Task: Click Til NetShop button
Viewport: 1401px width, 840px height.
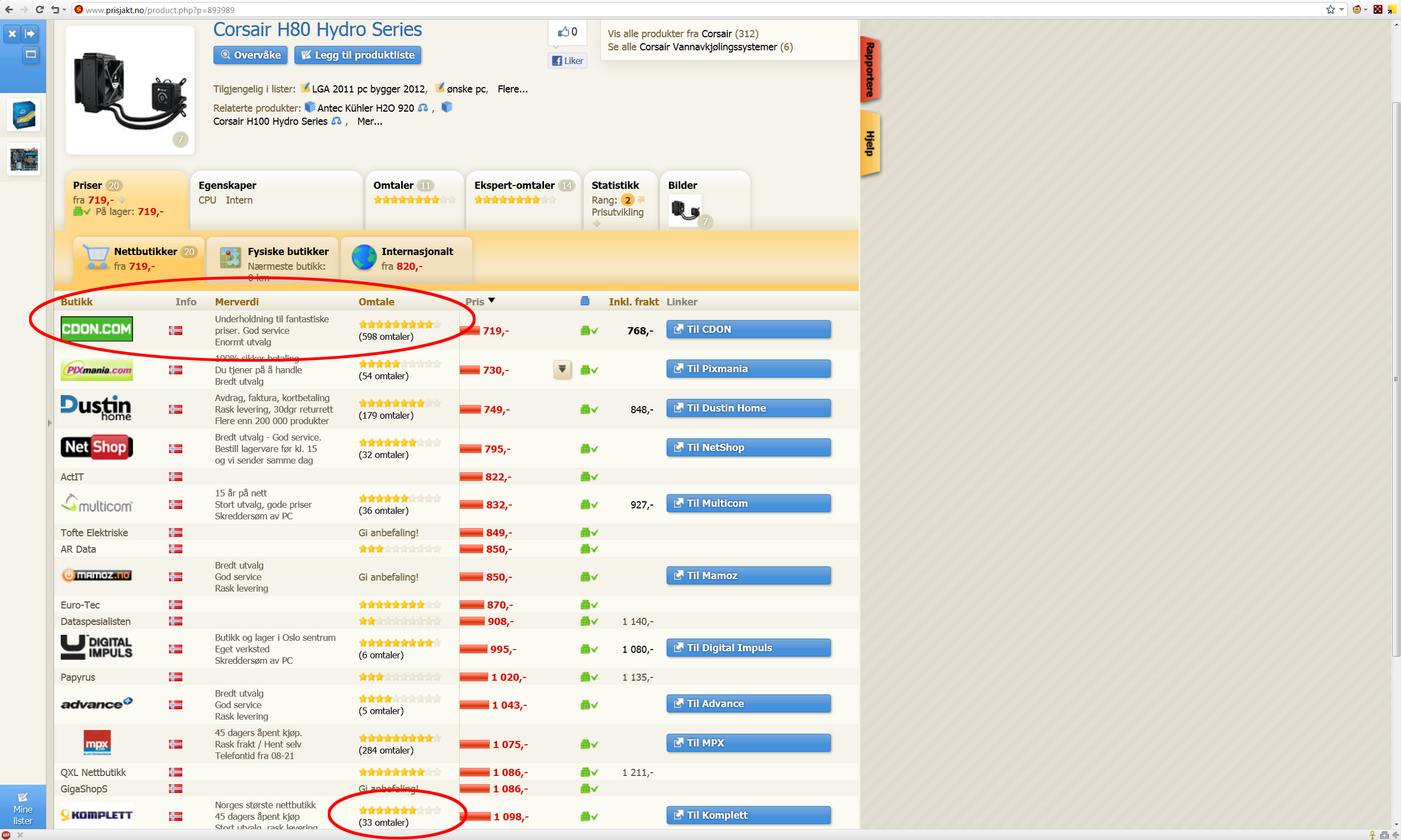Action: (x=748, y=447)
